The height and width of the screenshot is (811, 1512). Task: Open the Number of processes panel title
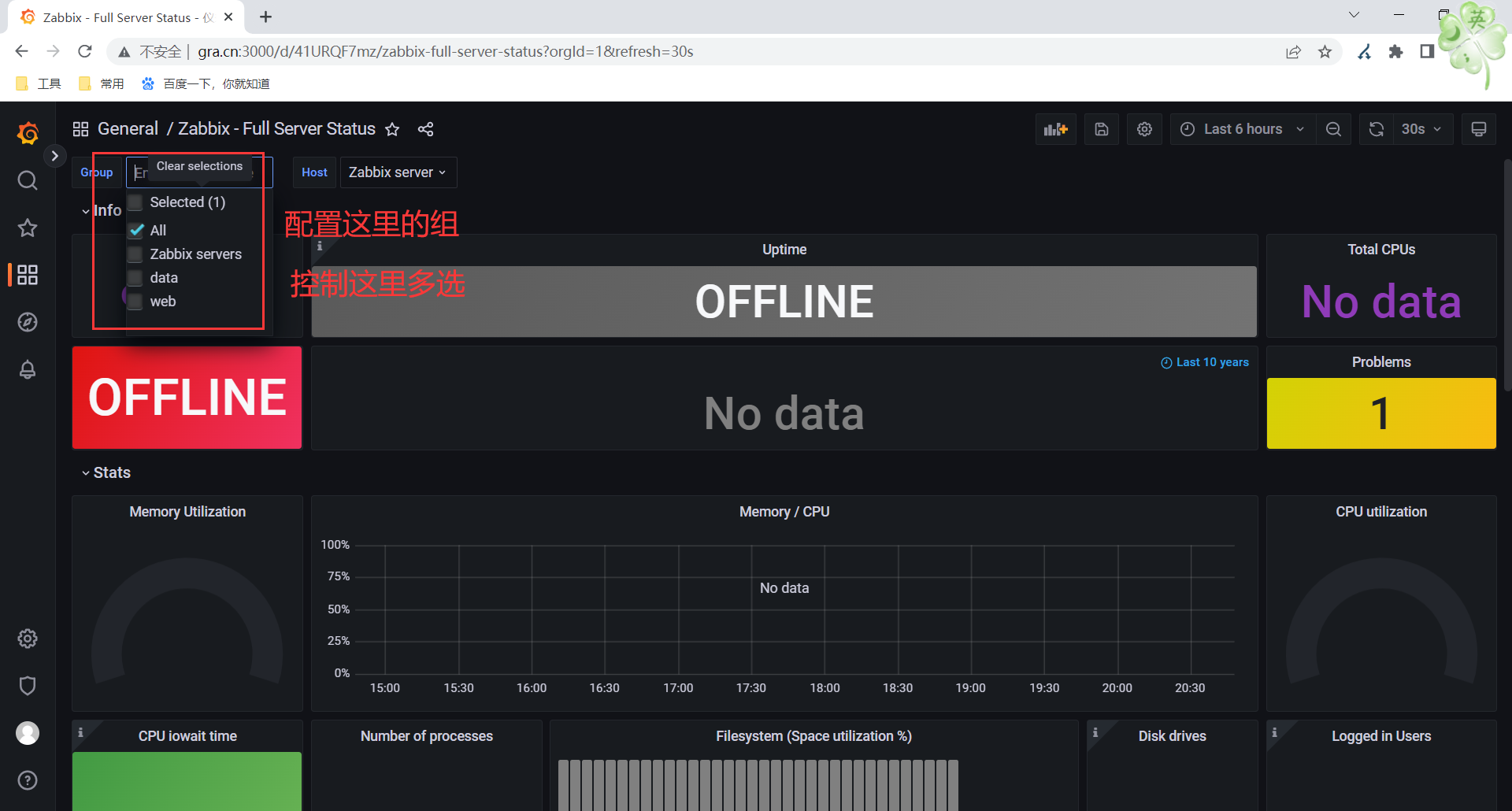427,736
